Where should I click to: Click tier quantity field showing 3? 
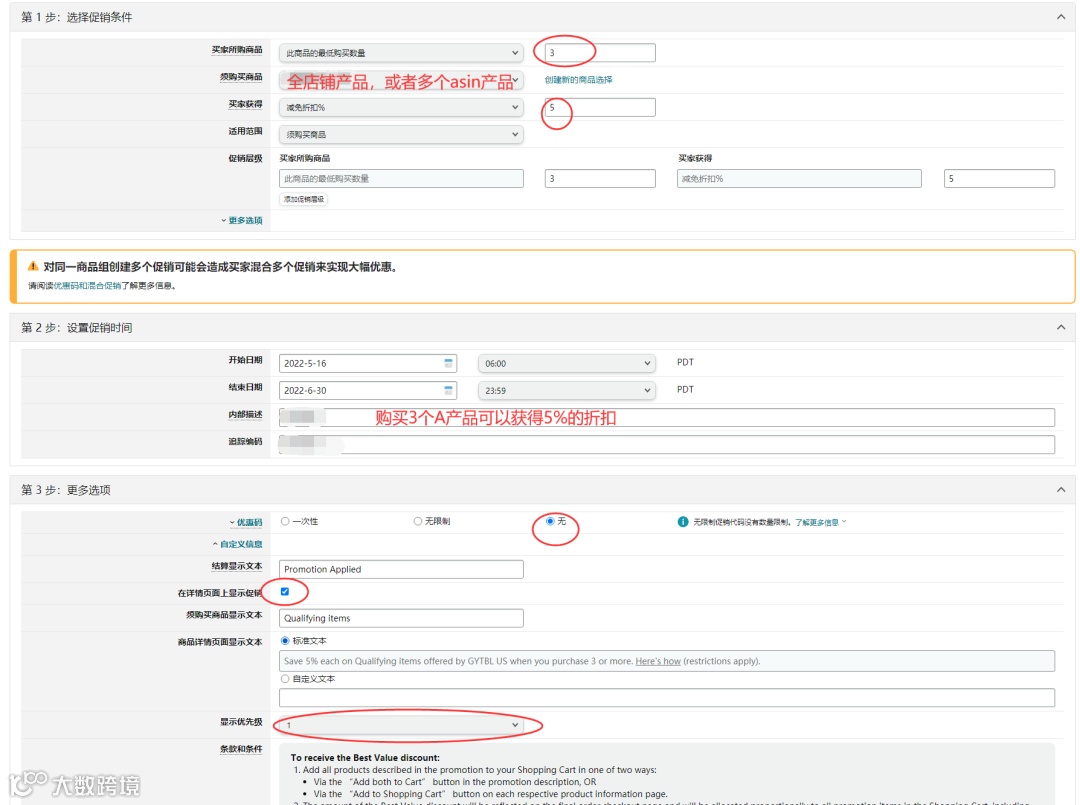tap(600, 178)
